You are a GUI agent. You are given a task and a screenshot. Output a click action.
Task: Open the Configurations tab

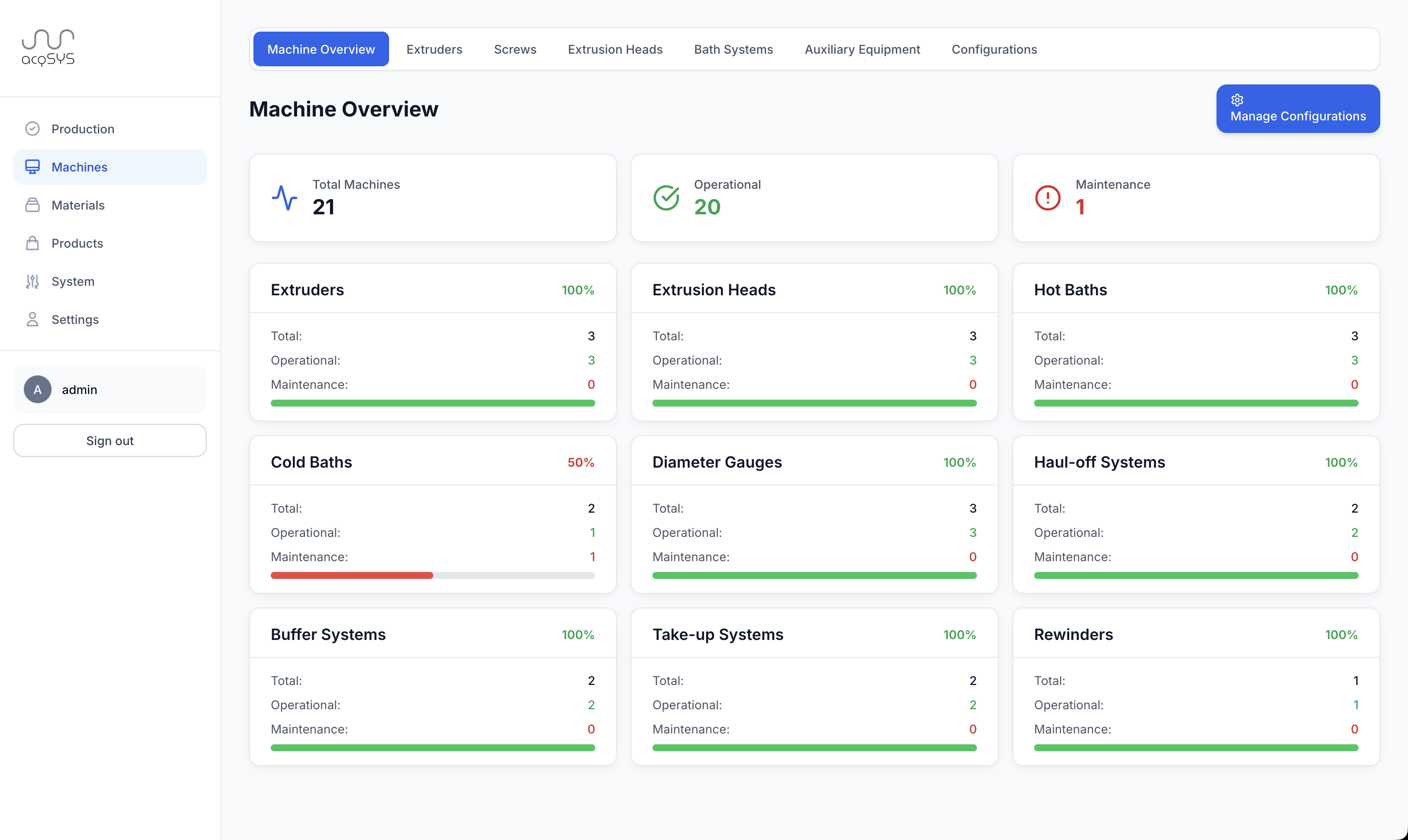994,49
